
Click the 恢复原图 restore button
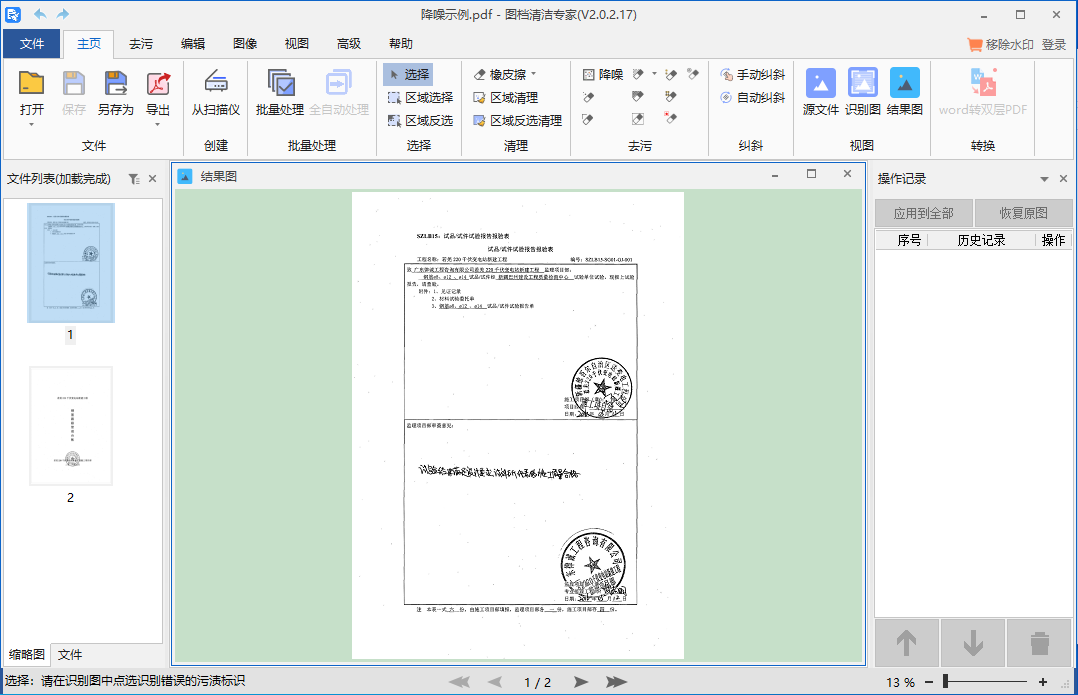coord(1023,213)
